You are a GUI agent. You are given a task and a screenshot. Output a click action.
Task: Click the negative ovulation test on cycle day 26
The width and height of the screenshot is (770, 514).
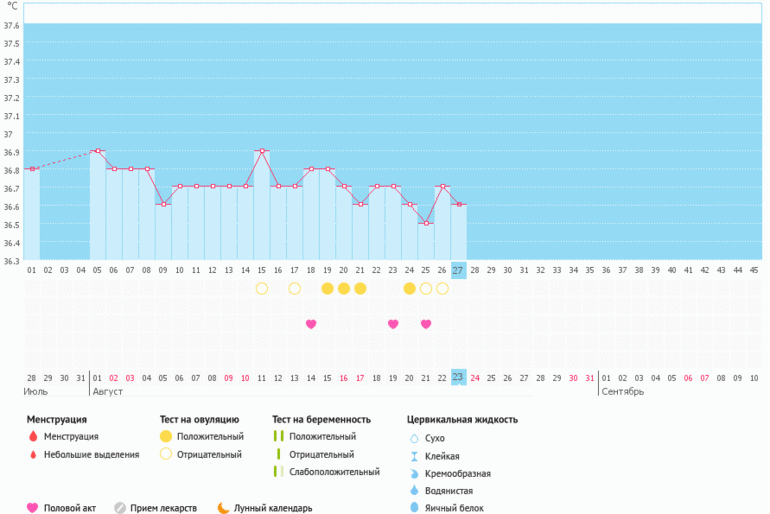442,288
